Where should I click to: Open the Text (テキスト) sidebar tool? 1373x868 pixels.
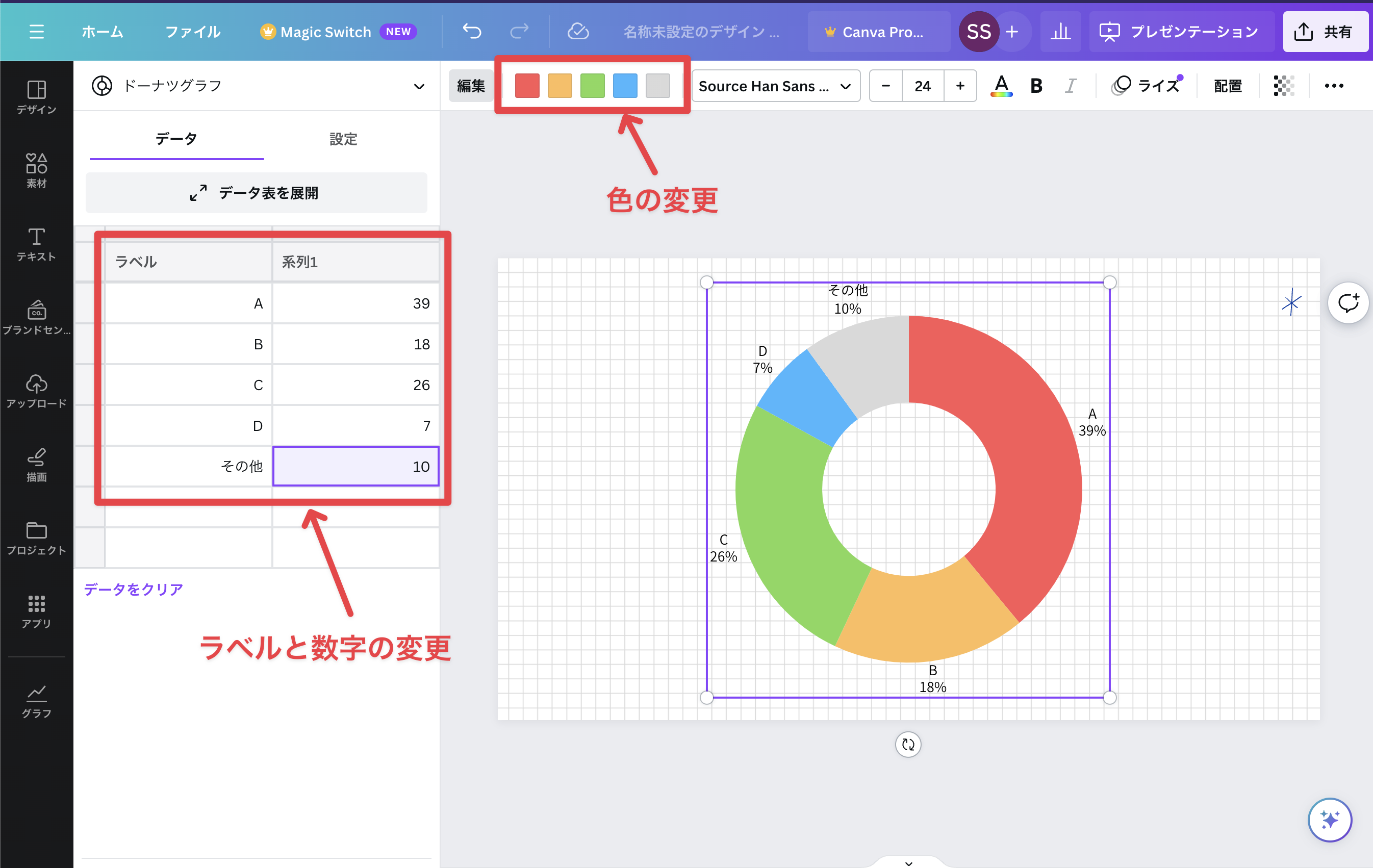[37, 244]
